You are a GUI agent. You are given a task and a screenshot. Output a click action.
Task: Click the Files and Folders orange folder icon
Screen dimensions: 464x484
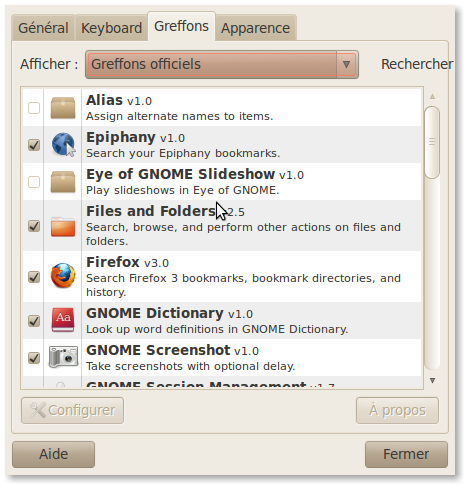tap(63, 226)
